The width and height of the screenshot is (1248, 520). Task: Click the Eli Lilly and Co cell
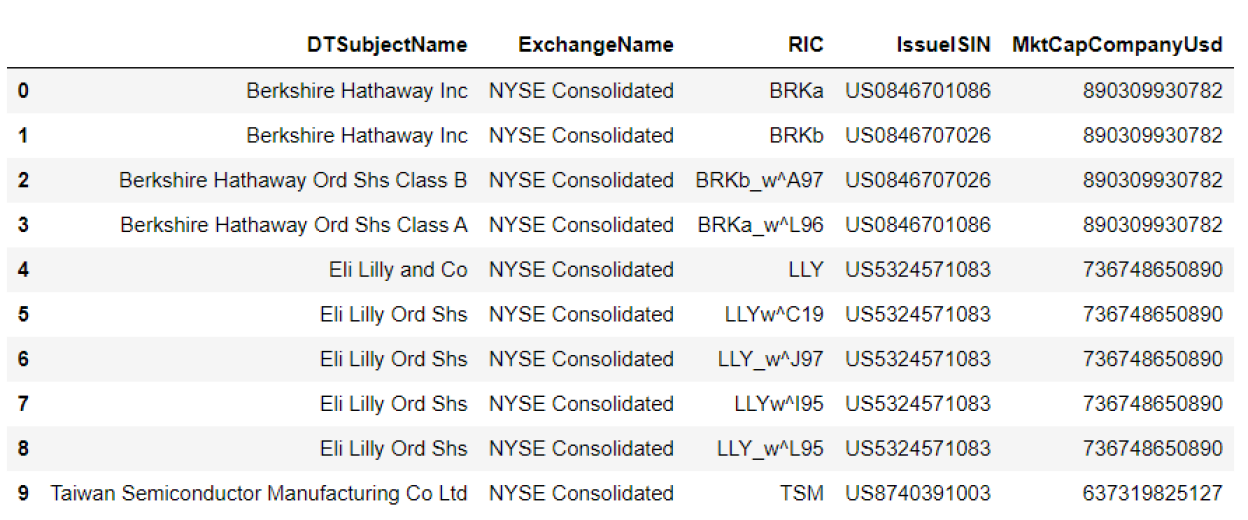click(x=397, y=270)
